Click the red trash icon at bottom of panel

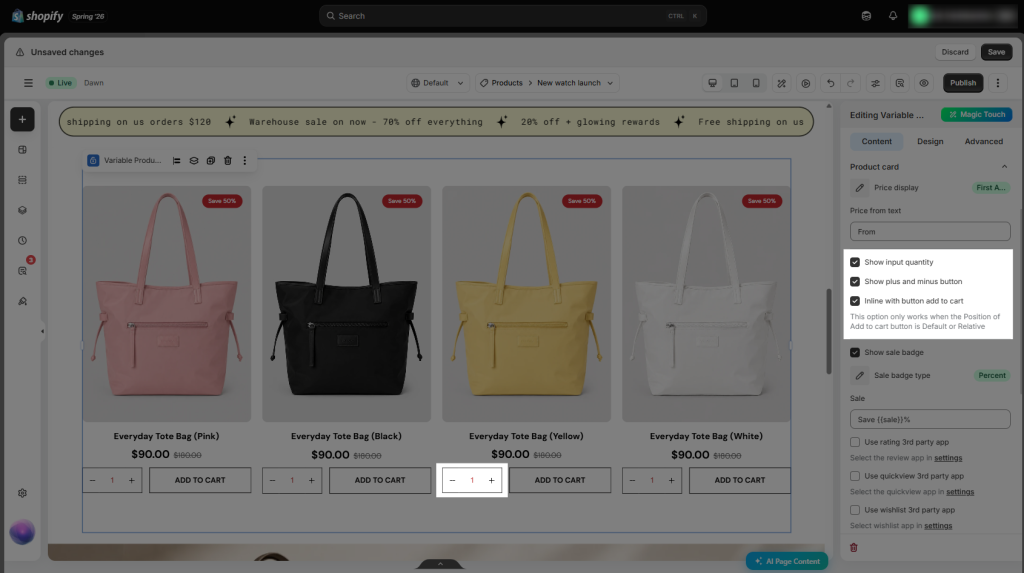click(854, 548)
